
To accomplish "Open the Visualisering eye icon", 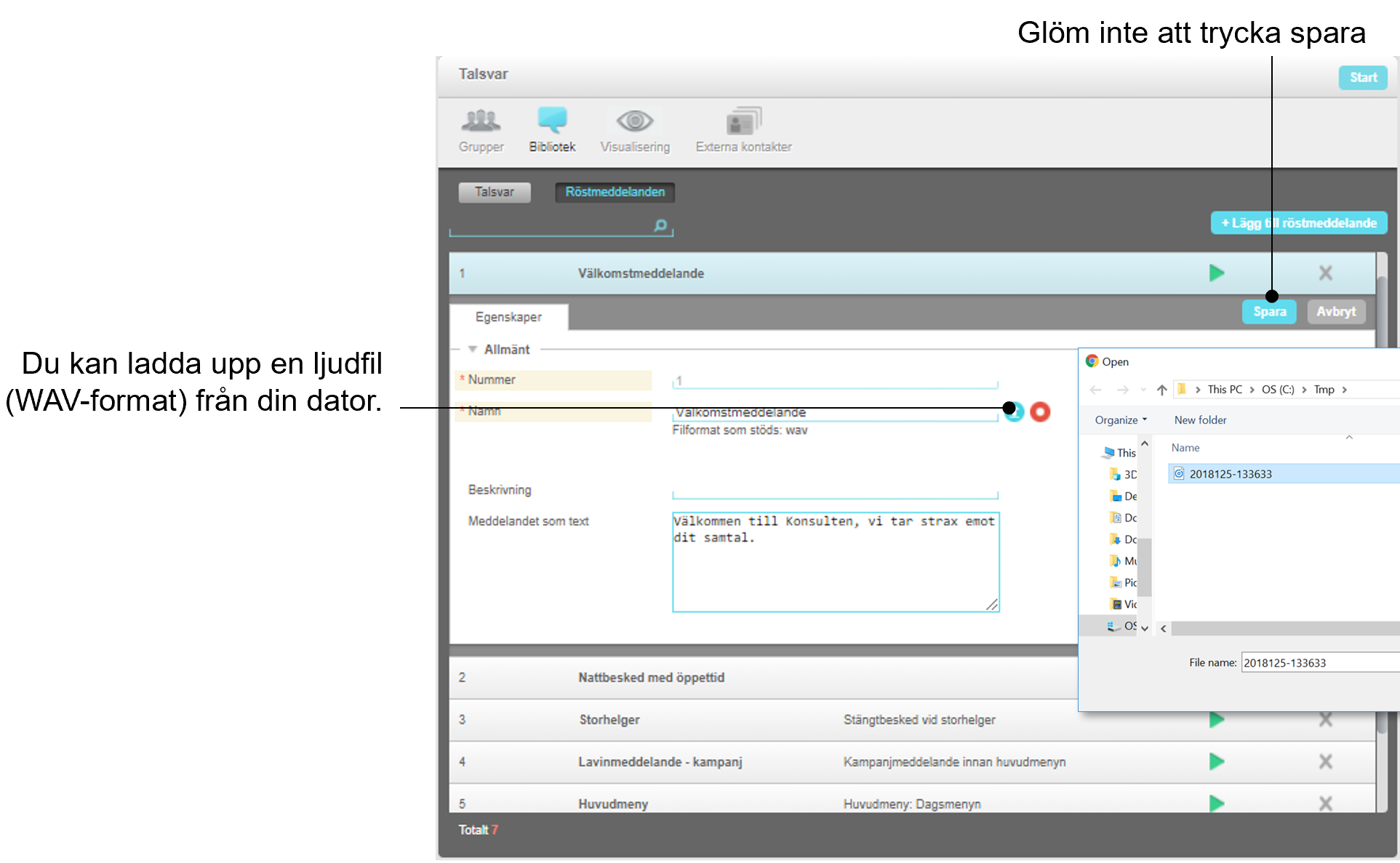I will 635,121.
